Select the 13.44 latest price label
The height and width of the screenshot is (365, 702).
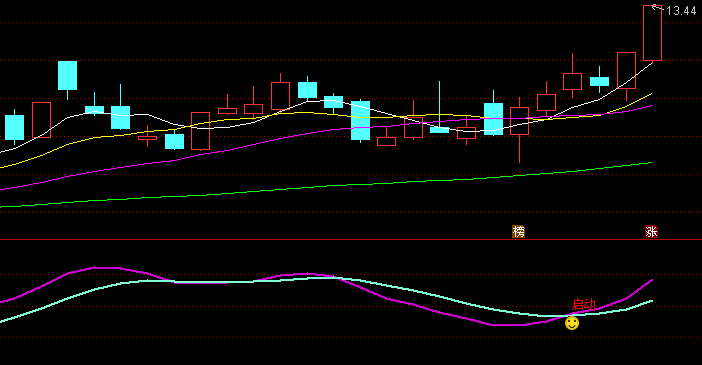pos(681,11)
